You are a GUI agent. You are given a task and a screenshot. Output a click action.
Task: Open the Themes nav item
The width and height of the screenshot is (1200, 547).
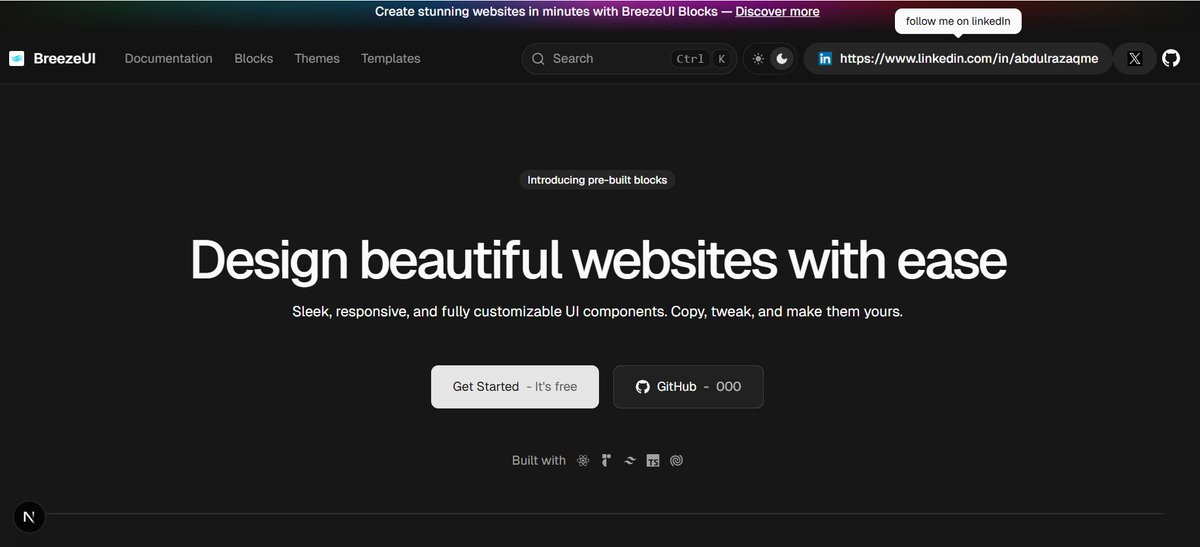pos(317,59)
